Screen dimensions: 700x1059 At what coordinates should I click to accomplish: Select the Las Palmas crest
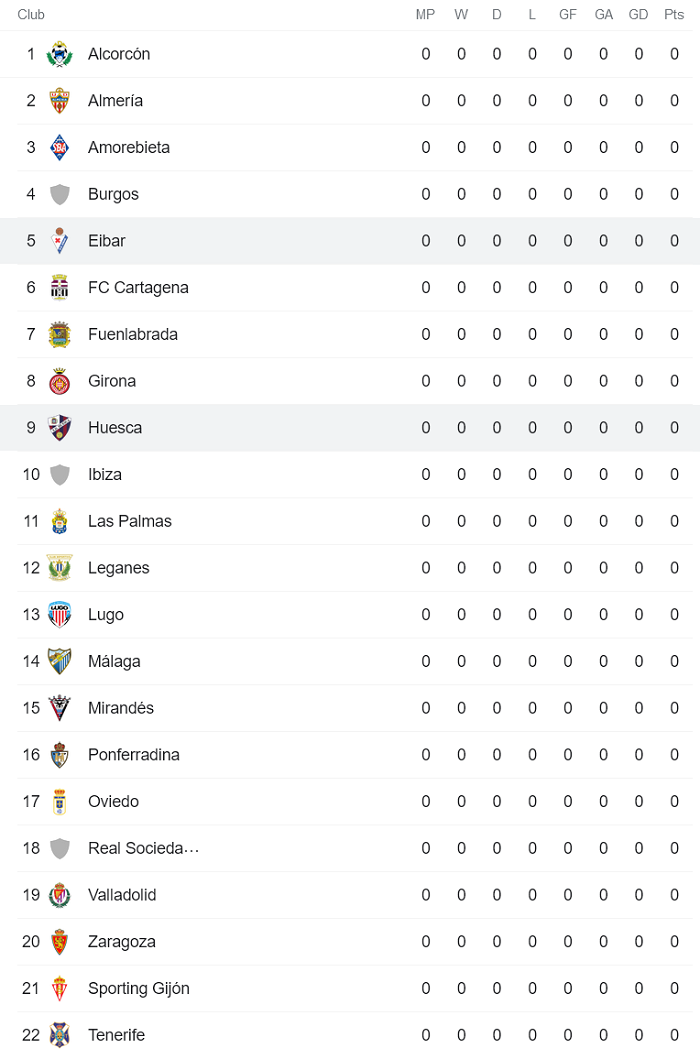(x=59, y=521)
